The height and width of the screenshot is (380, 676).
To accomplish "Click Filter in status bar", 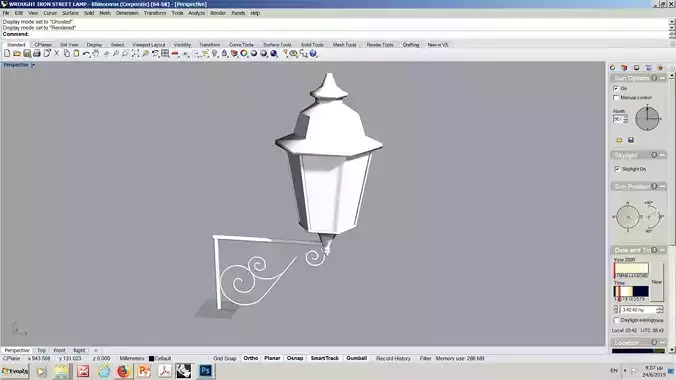I will [426, 358].
